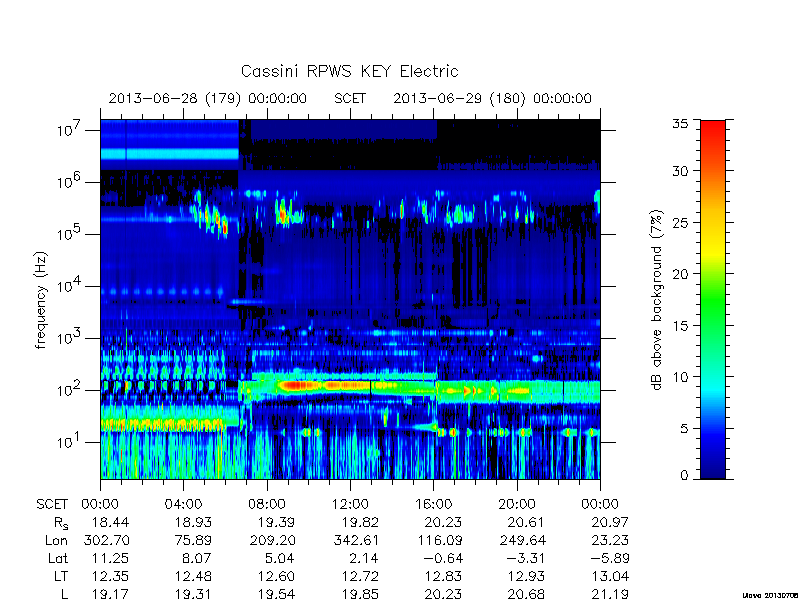Viewport: 800px width, 600px height.
Task: Click the Lat value -5.89
Action: (609, 559)
